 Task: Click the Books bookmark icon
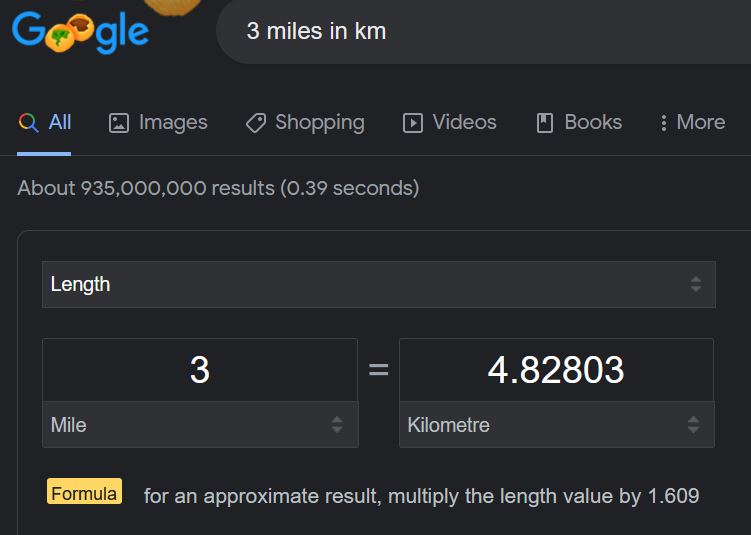pos(545,123)
